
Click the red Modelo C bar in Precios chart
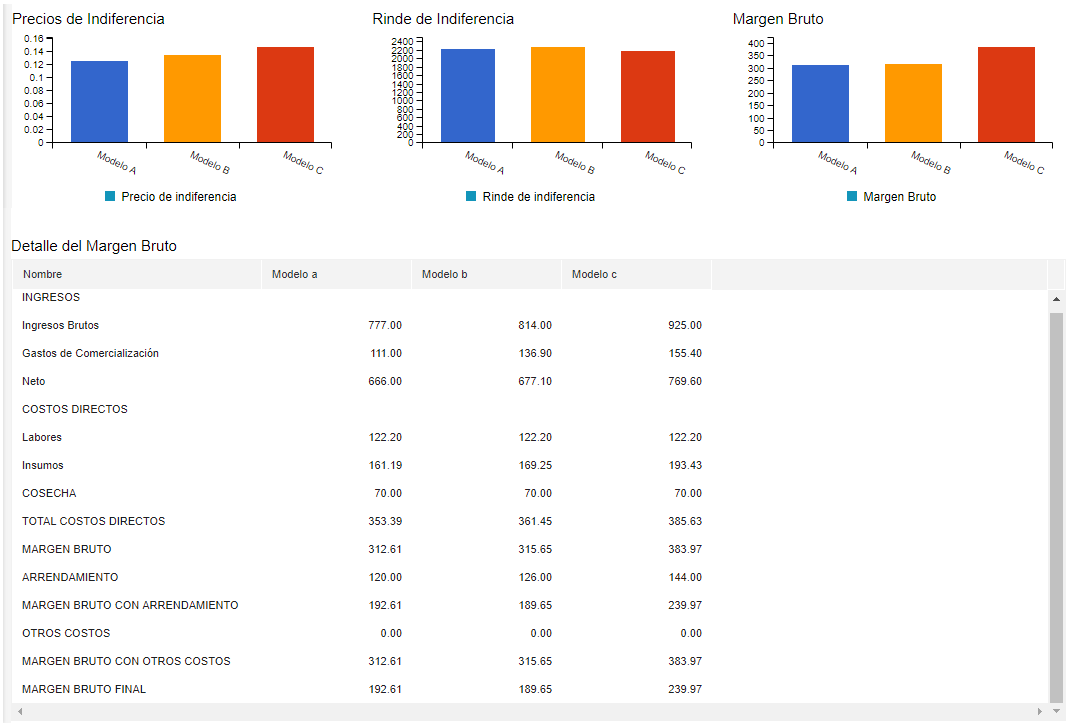coord(285,94)
